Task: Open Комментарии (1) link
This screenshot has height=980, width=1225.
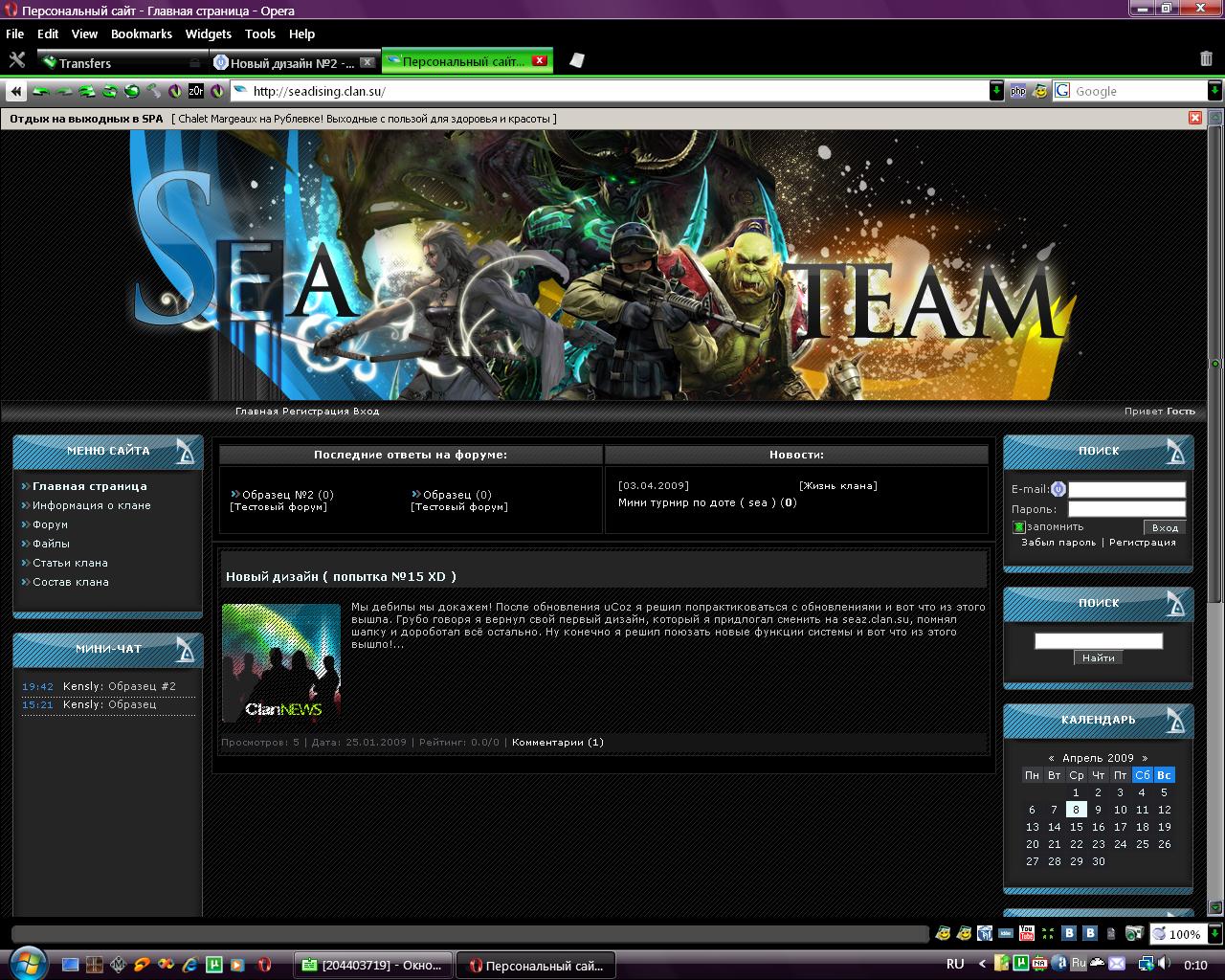Action: pos(558,742)
